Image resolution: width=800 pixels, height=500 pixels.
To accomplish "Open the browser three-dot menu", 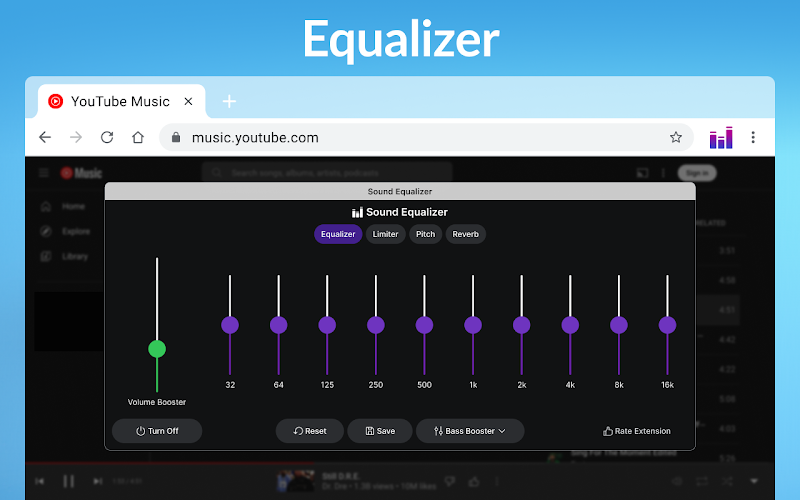I will [x=753, y=137].
